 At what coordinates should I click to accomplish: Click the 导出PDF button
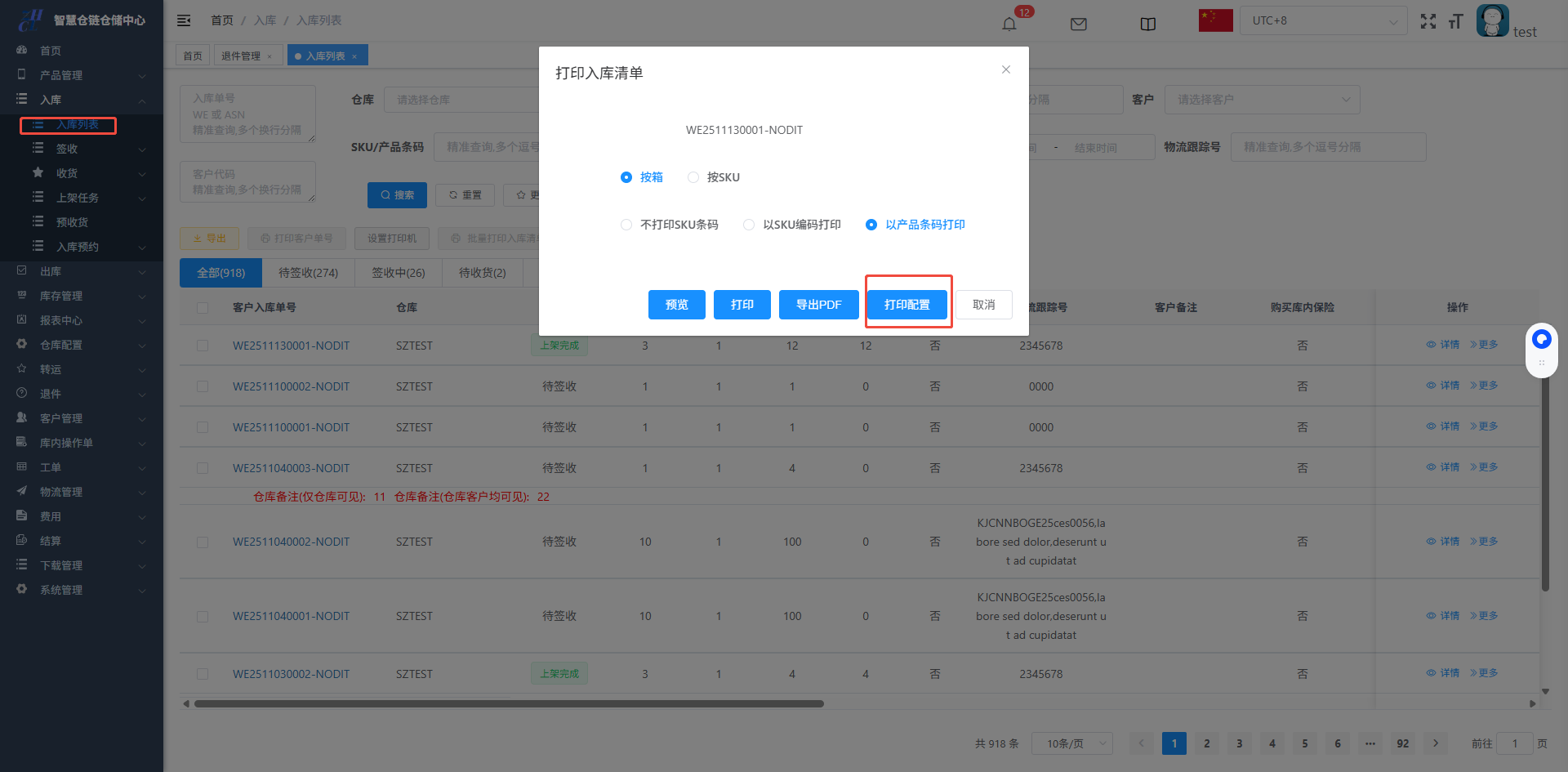click(818, 305)
